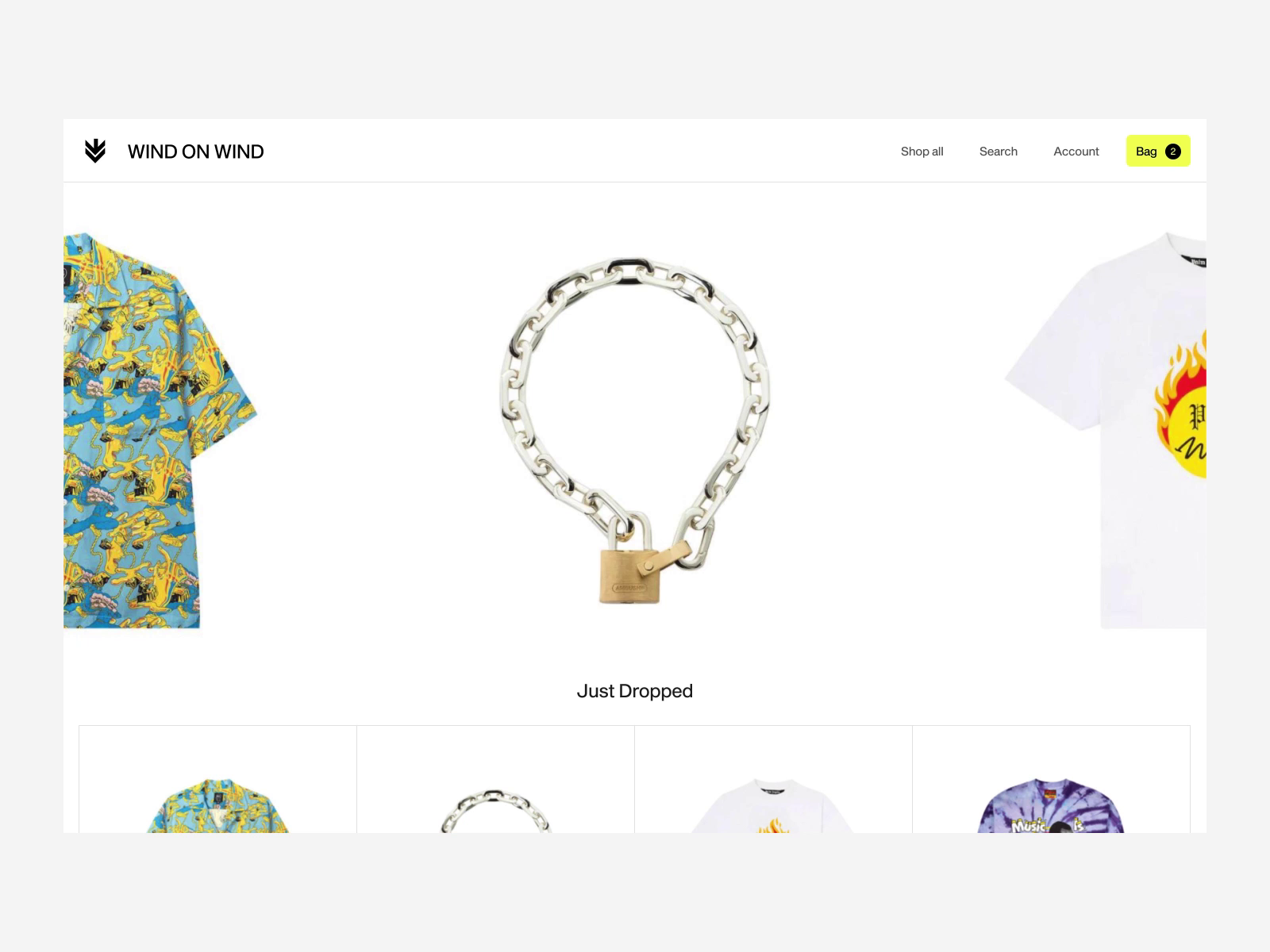Go to the Account page
Image resolution: width=1270 pixels, height=952 pixels.
[1076, 152]
